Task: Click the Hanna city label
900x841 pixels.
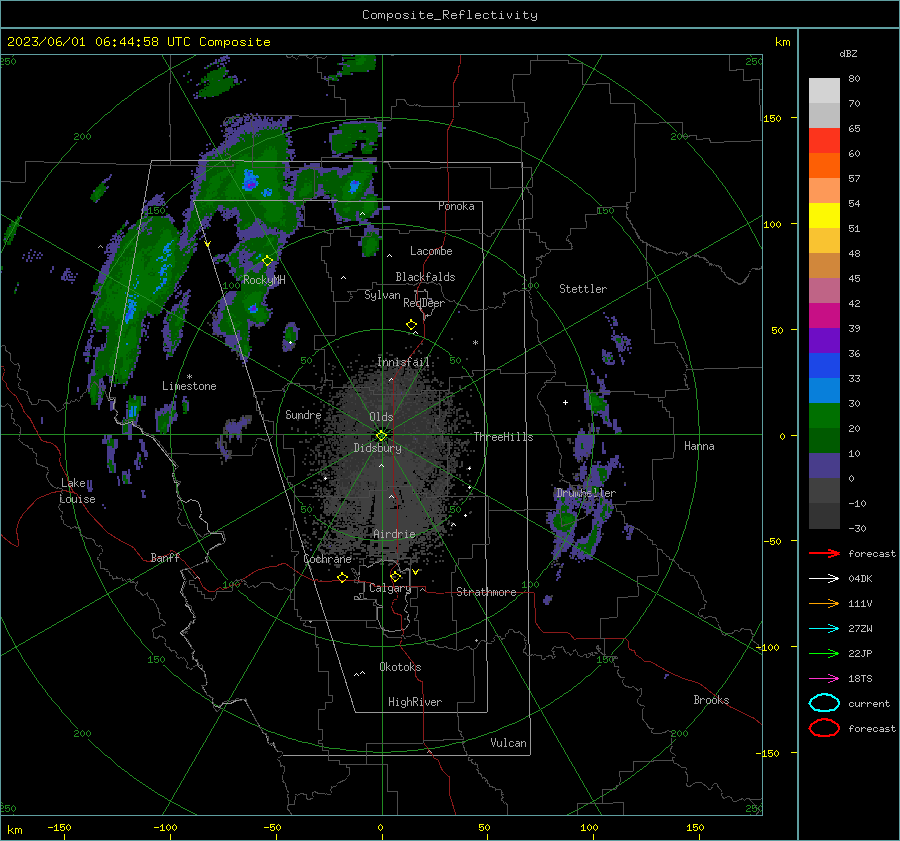Action: [699, 446]
